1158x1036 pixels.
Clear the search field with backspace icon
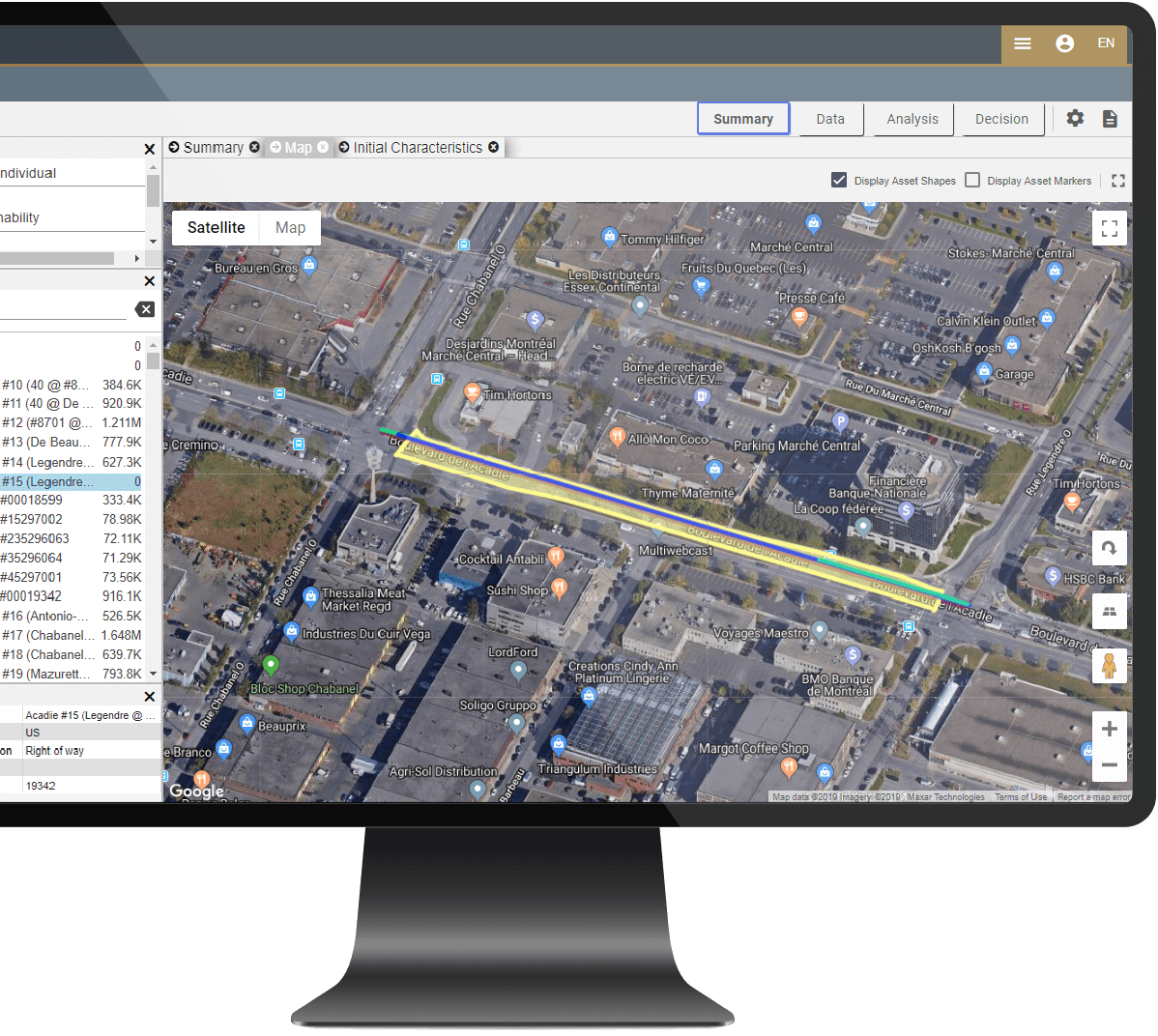[145, 309]
